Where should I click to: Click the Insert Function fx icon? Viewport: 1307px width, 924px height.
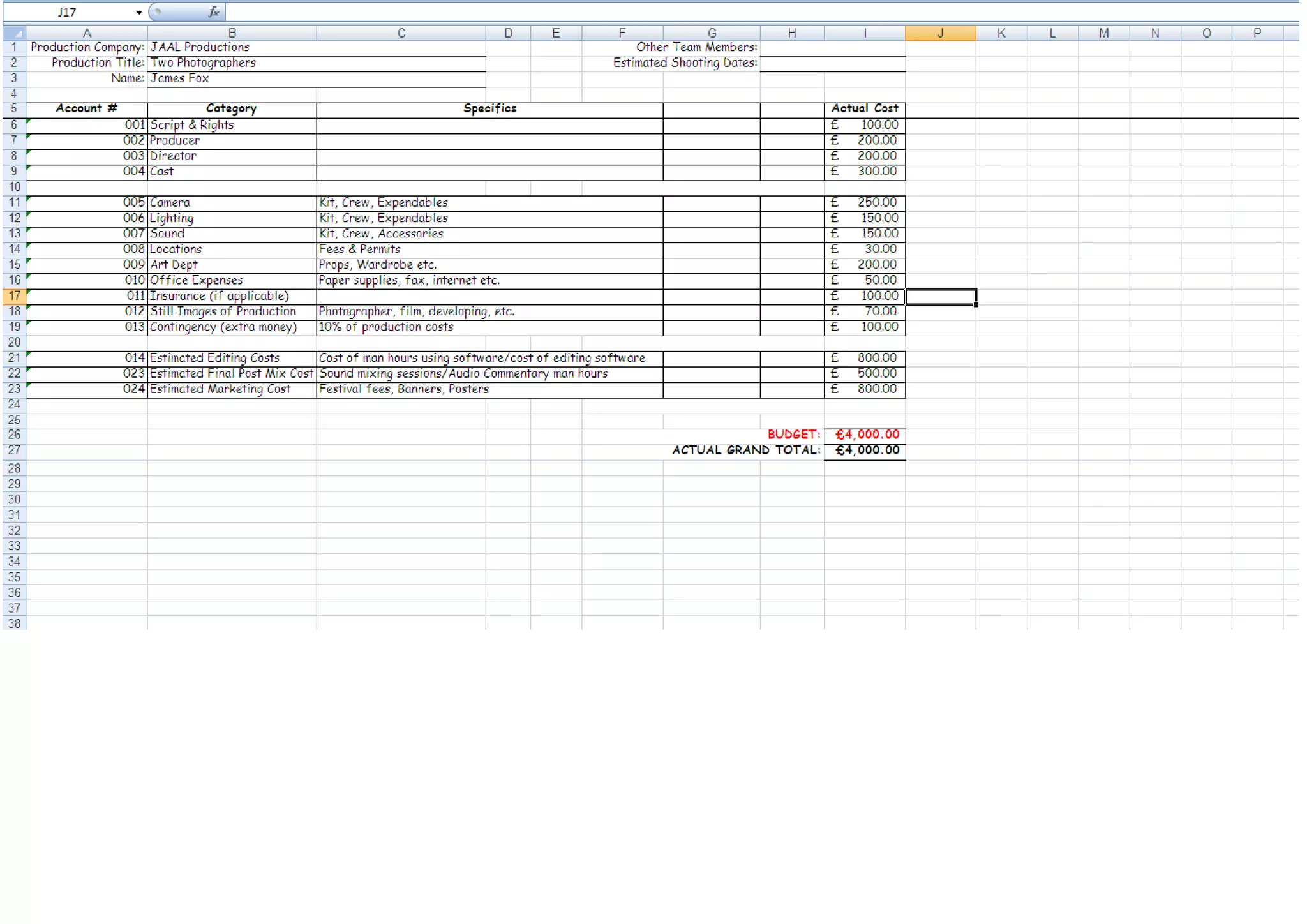(x=214, y=11)
